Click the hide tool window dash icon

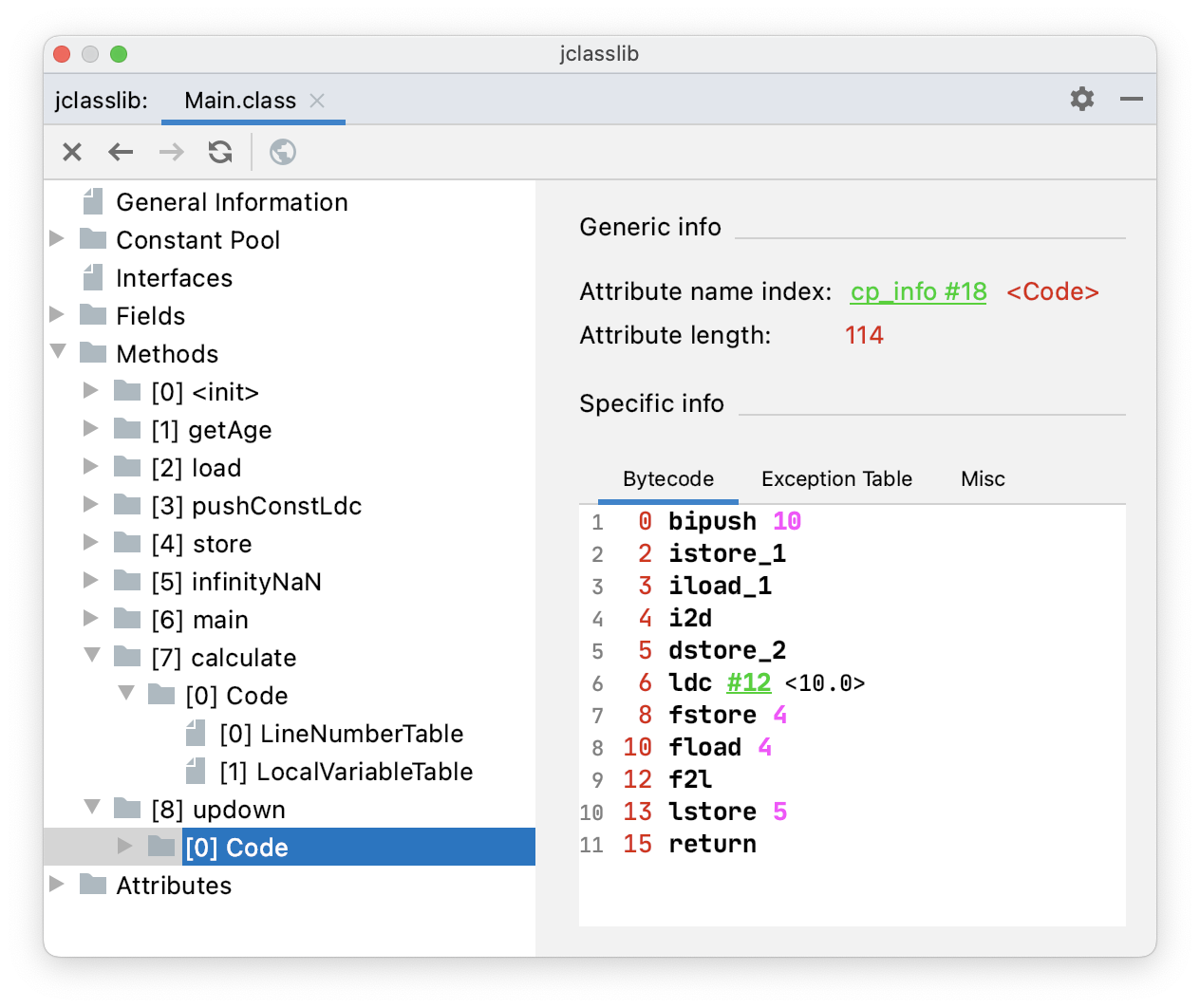[1131, 99]
